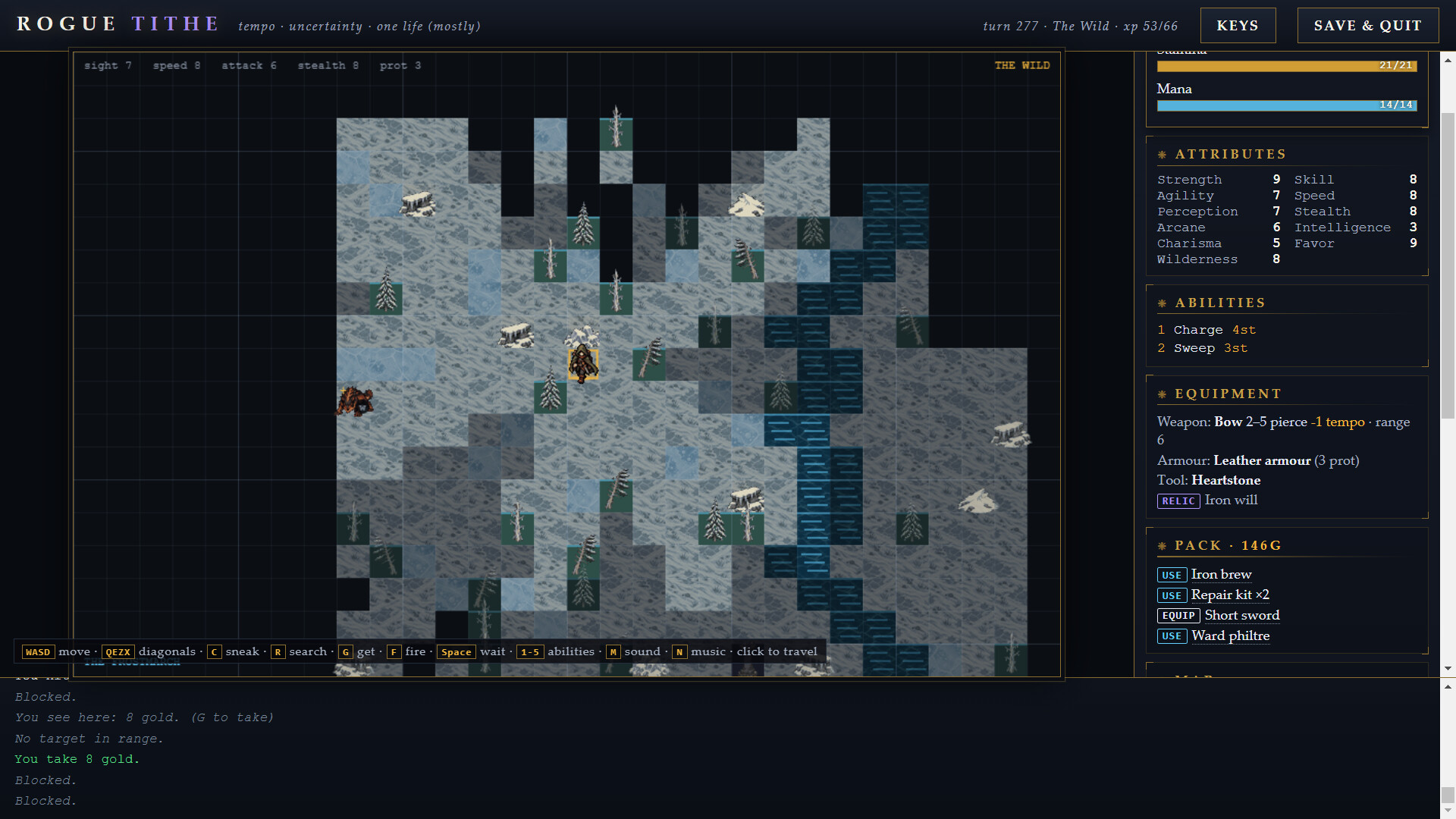This screenshot has height=819, width=1456.
Task: Equip the Short sword
Action: click(x=1178, y=616)
